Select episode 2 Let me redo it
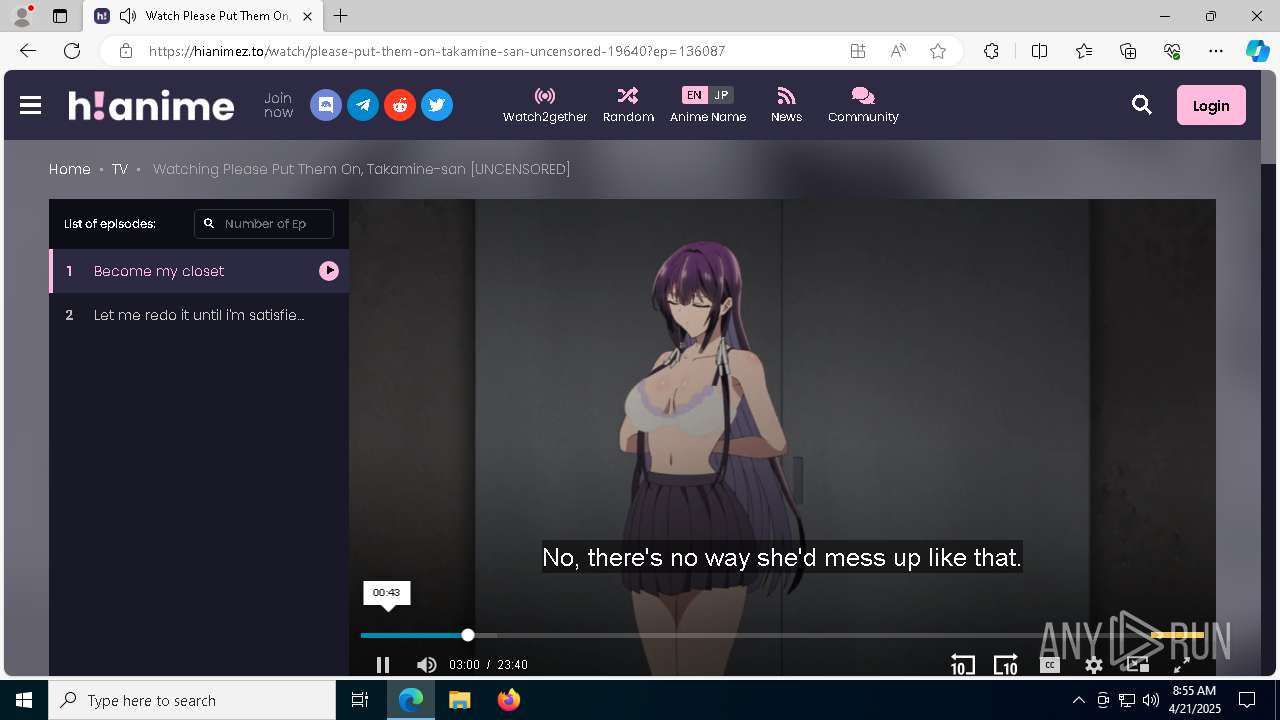The image size is (1280, 720). (199, 315)
